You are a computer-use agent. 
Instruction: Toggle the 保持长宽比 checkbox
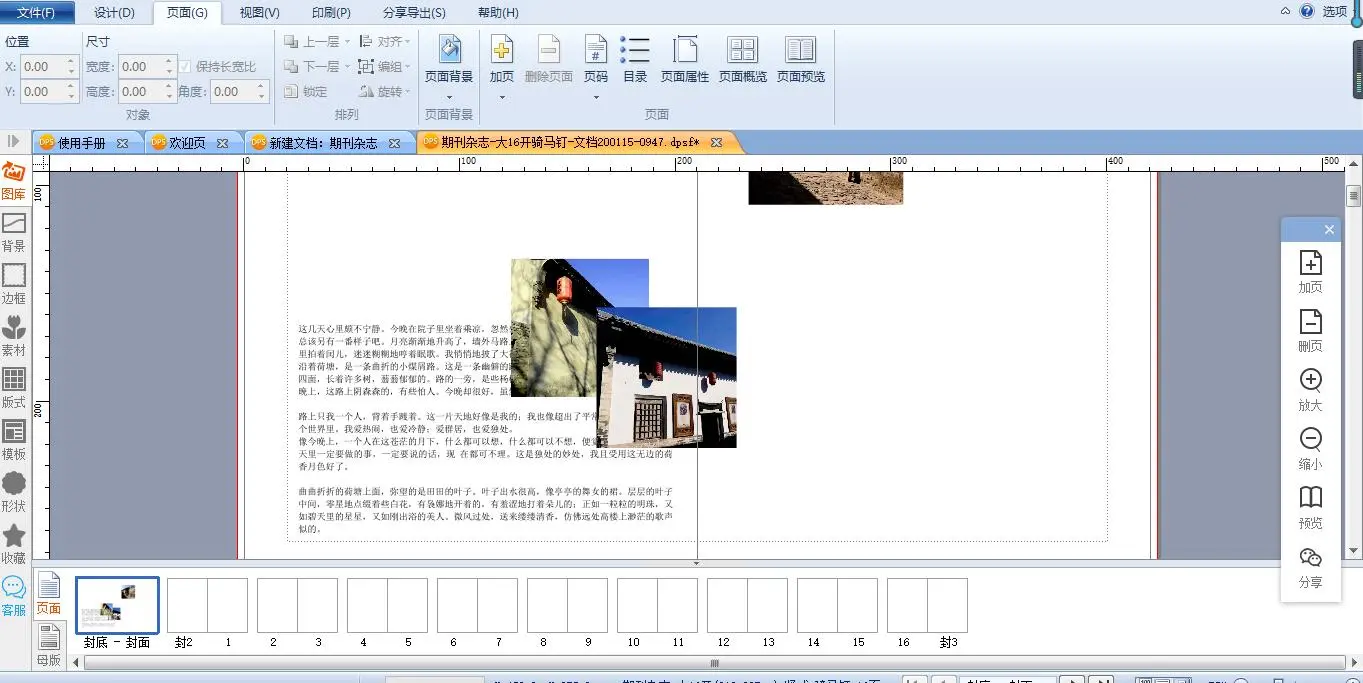coord(185,67)
